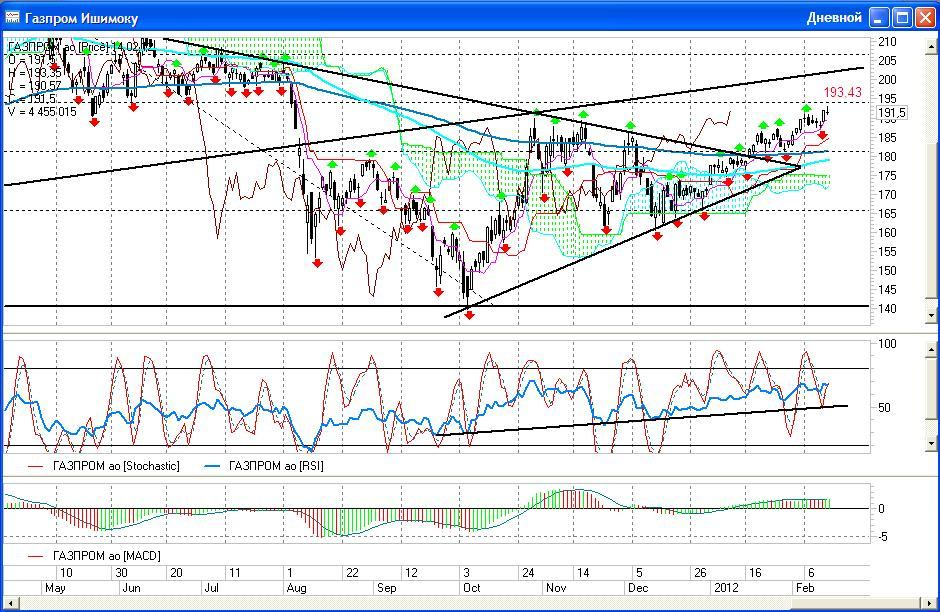This screenshot has width=940, height=612.
Task: Click the 180 price axis label
Action: coord(887,156)
